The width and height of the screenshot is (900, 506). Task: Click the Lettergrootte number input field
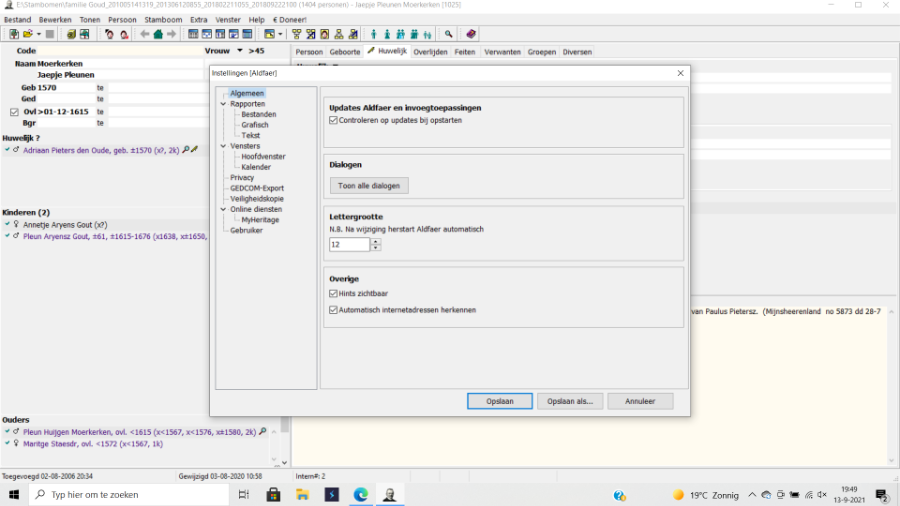point(349,244)
